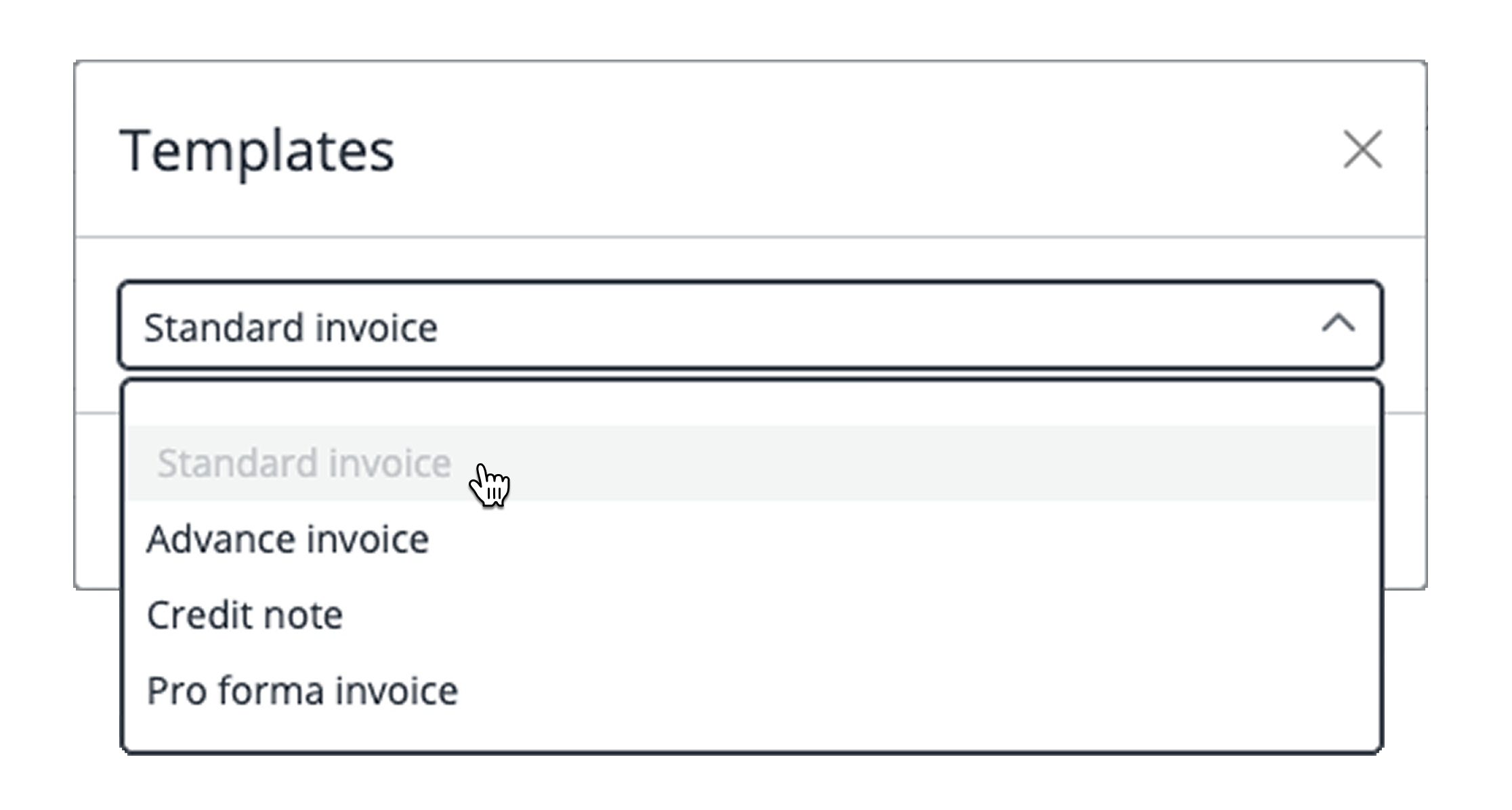
Task: Click the caret icon at the select box's right
Action: (1338, 324)
